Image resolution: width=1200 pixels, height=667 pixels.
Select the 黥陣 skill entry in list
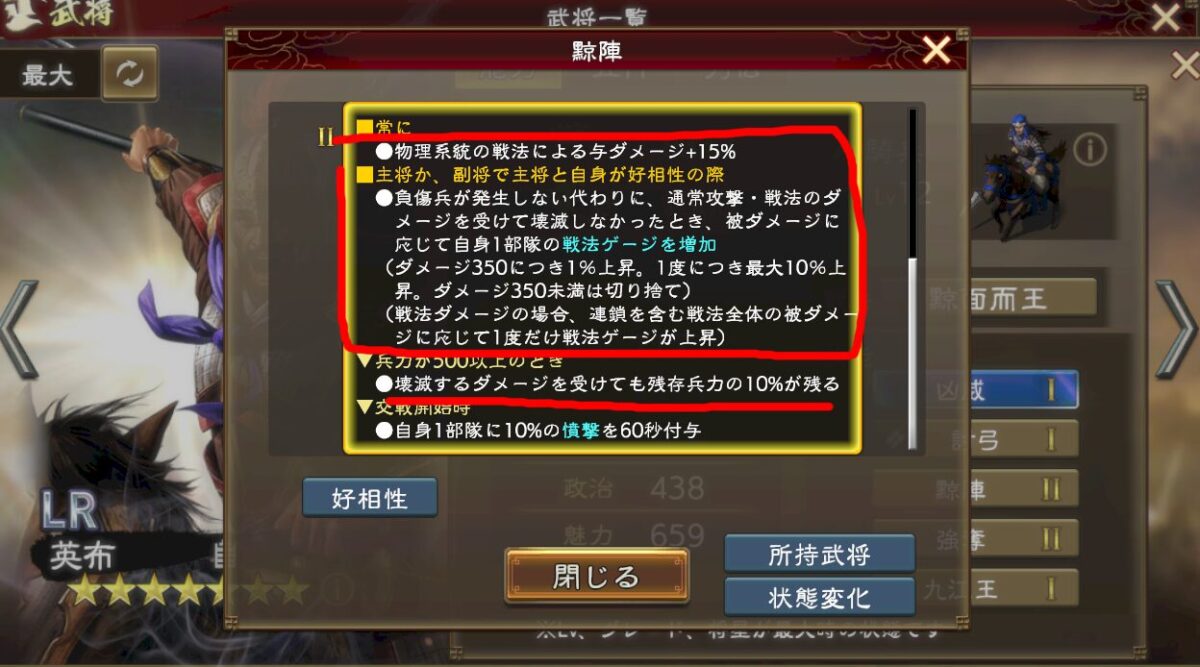coord(977,488)
